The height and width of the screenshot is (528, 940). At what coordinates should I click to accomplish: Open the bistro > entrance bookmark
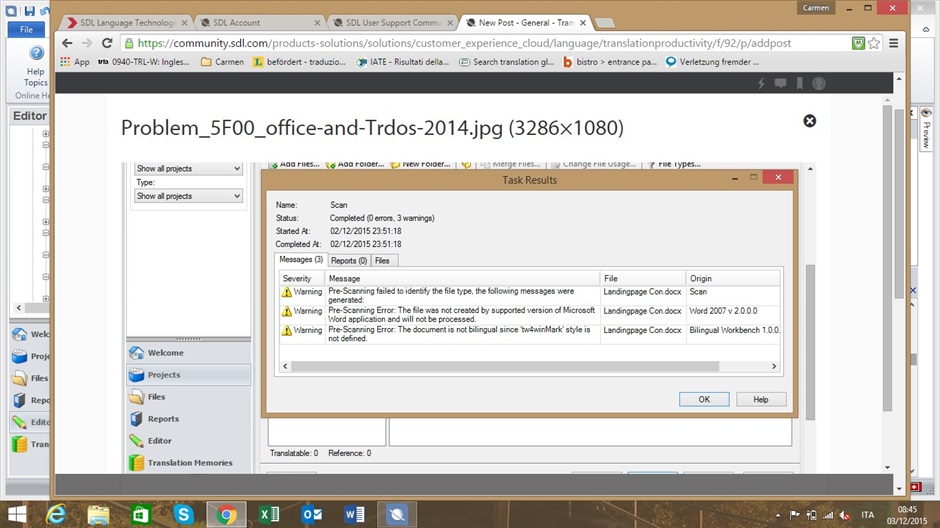click(610, 62)
